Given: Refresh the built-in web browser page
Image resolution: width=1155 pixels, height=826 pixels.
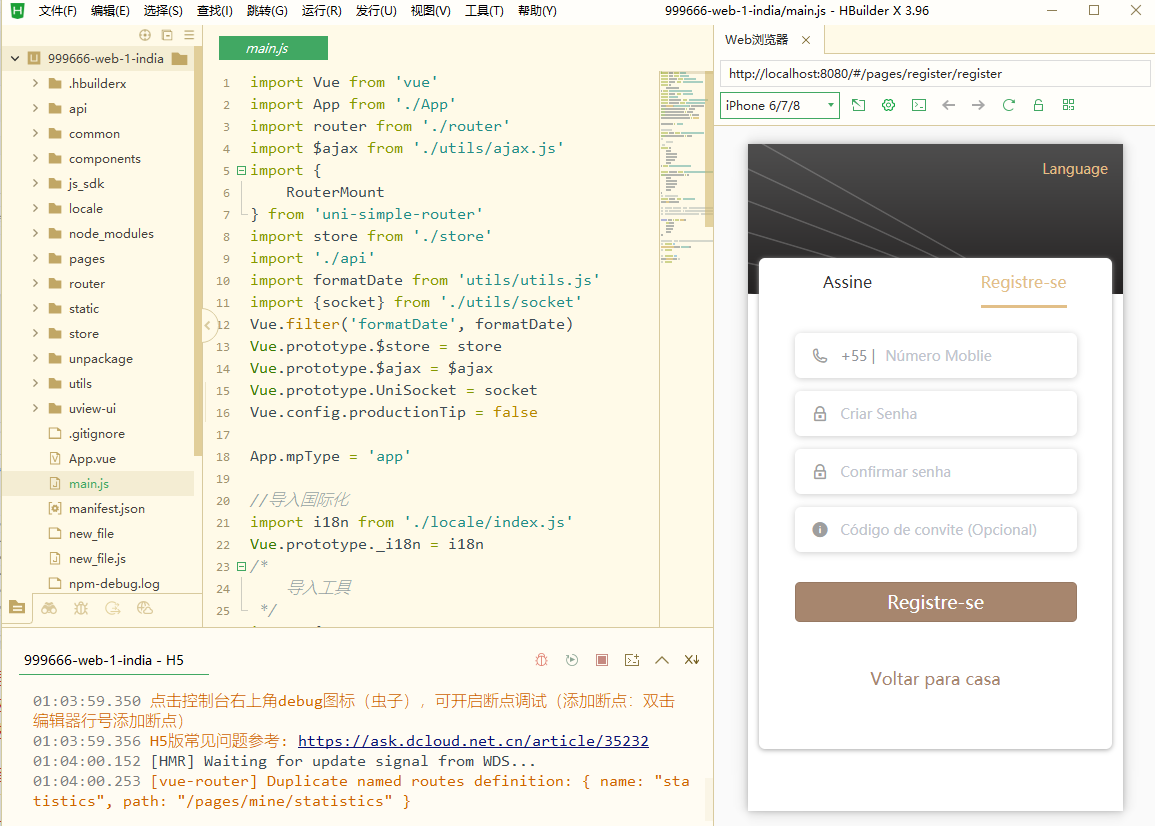Looking at the screenshot, I should (x=1008, y=105).
